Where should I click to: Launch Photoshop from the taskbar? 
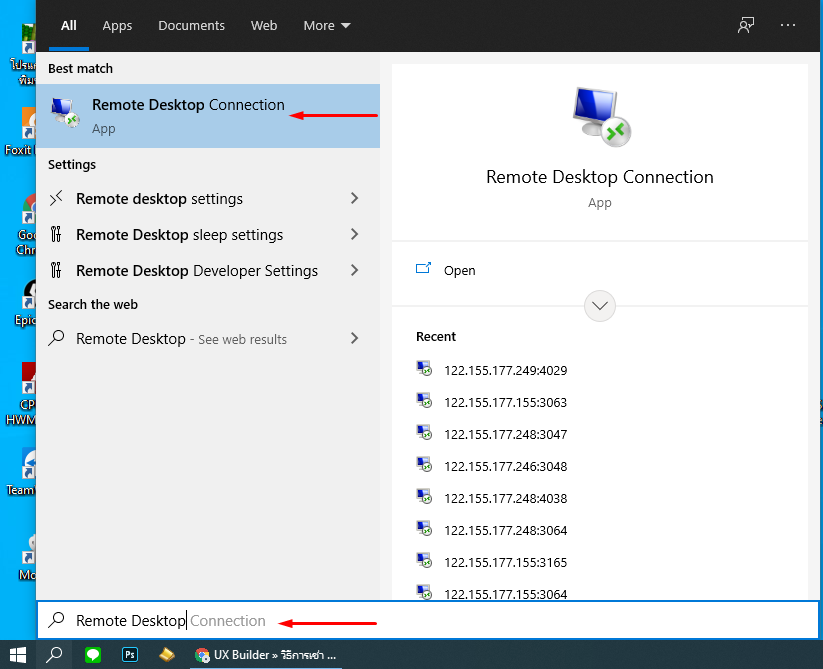tap(130, 655)
